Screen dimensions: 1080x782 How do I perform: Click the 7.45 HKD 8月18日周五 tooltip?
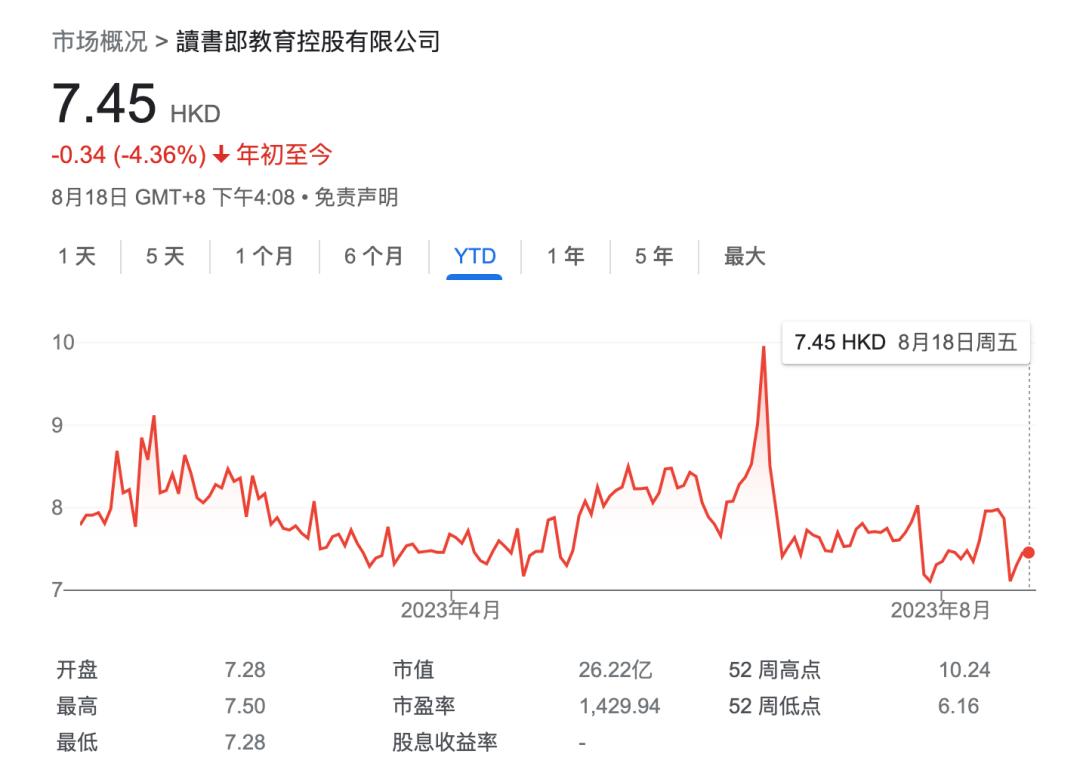(x=906, y=342)
